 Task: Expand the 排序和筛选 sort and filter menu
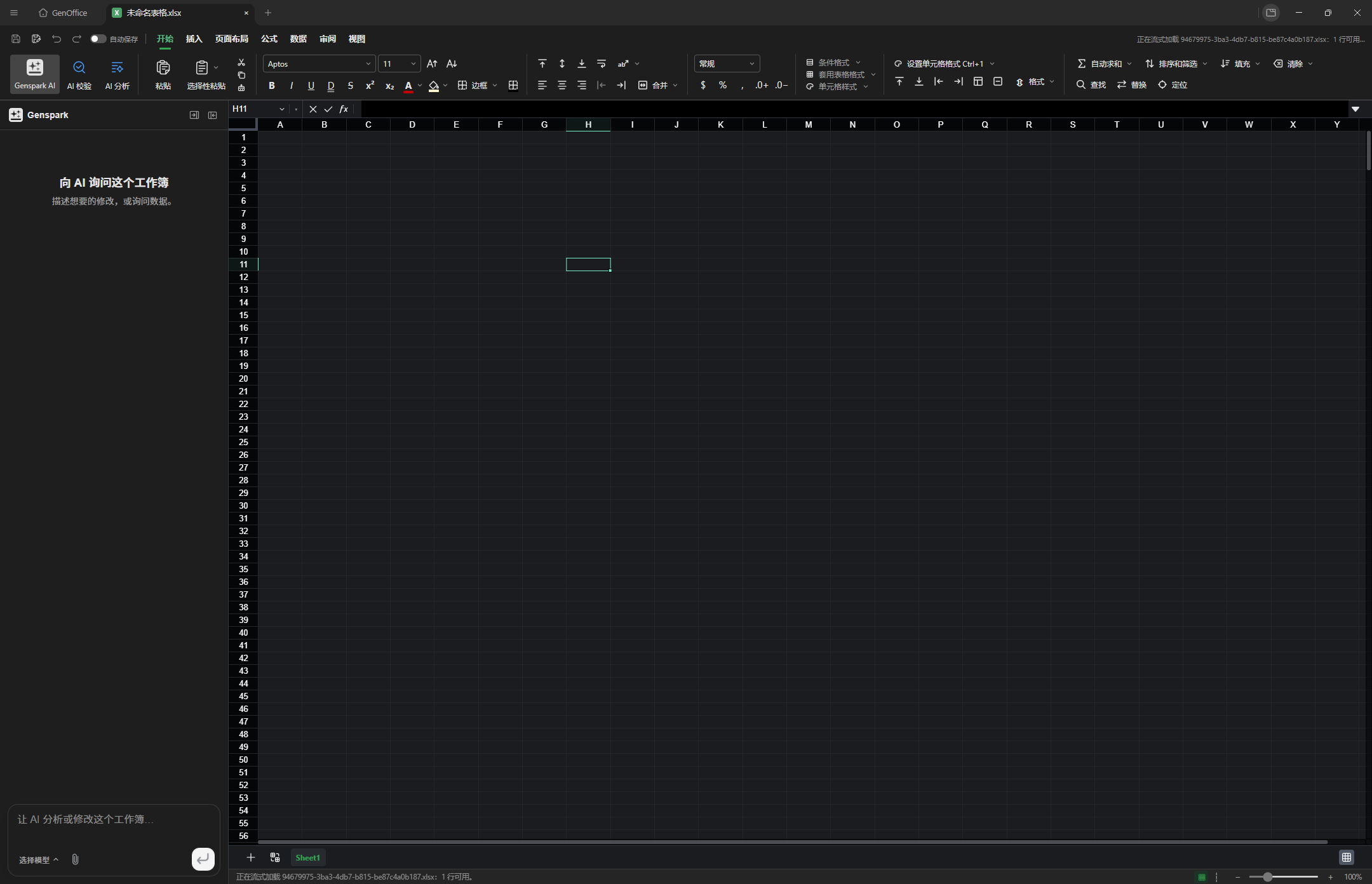point(1176,64)
